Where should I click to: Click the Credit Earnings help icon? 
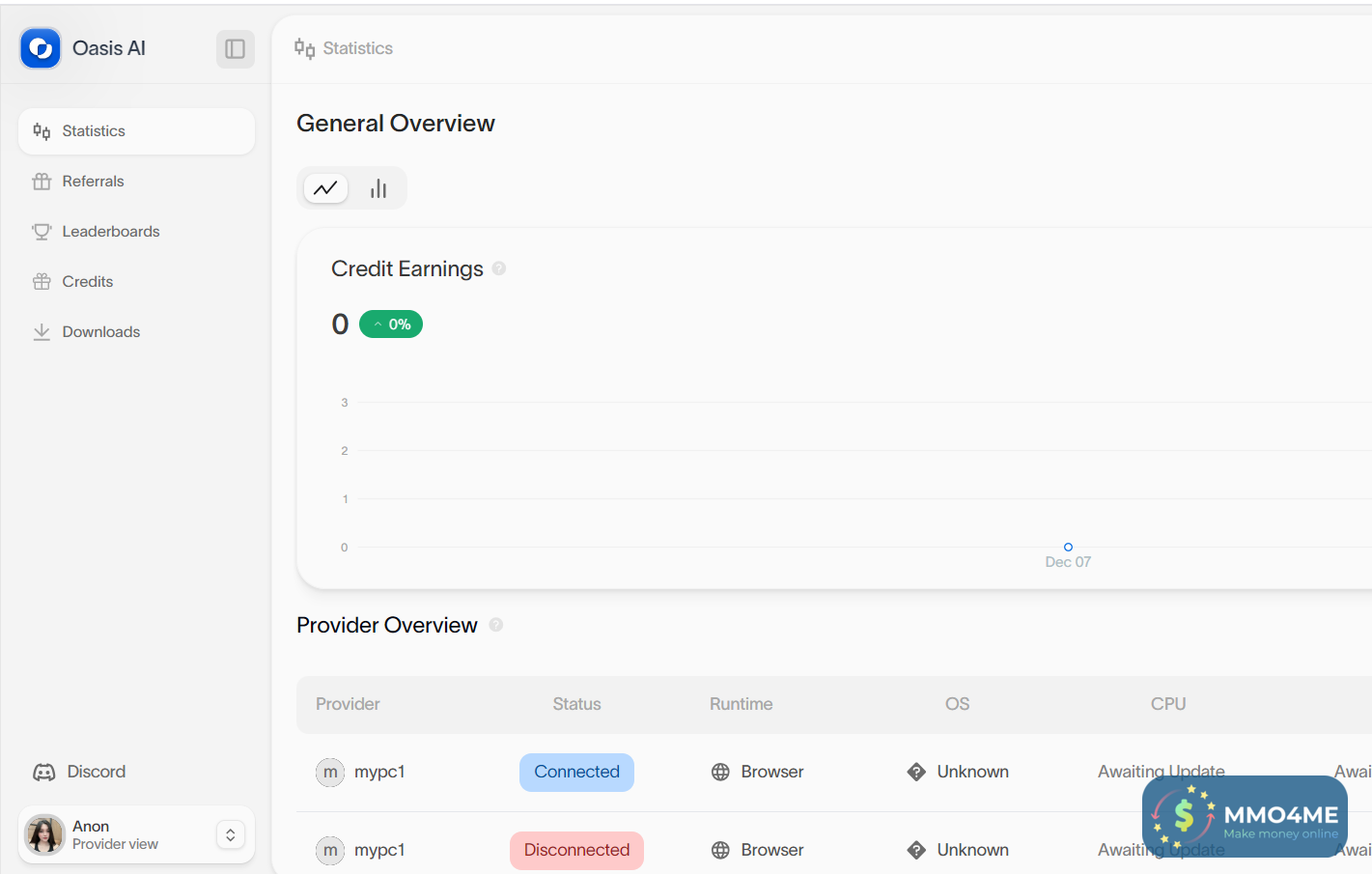tap(499, 268)
